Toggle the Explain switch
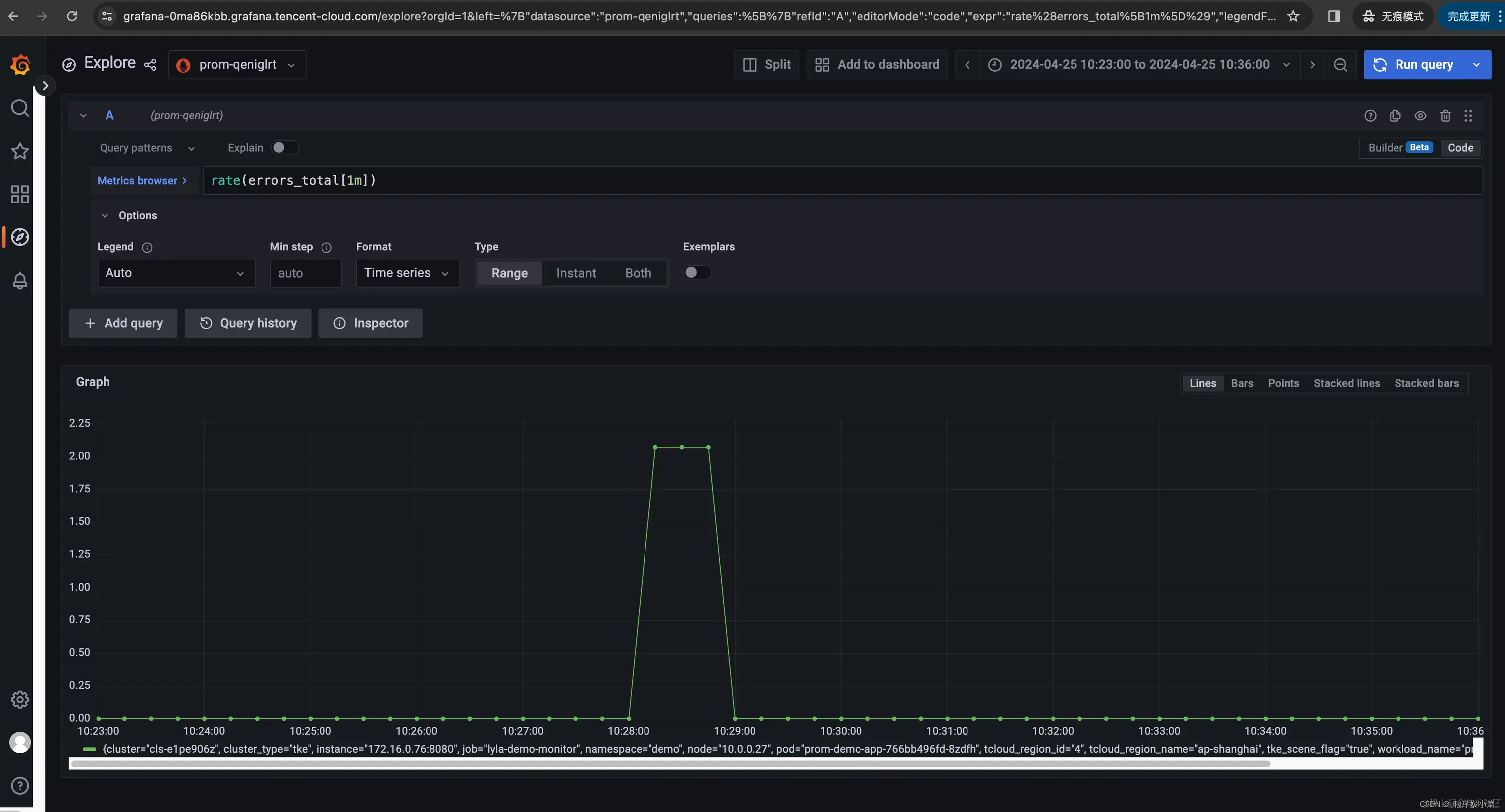Image resolution: width=1505 pixels, height=812 pixels. tap(285, 148)
